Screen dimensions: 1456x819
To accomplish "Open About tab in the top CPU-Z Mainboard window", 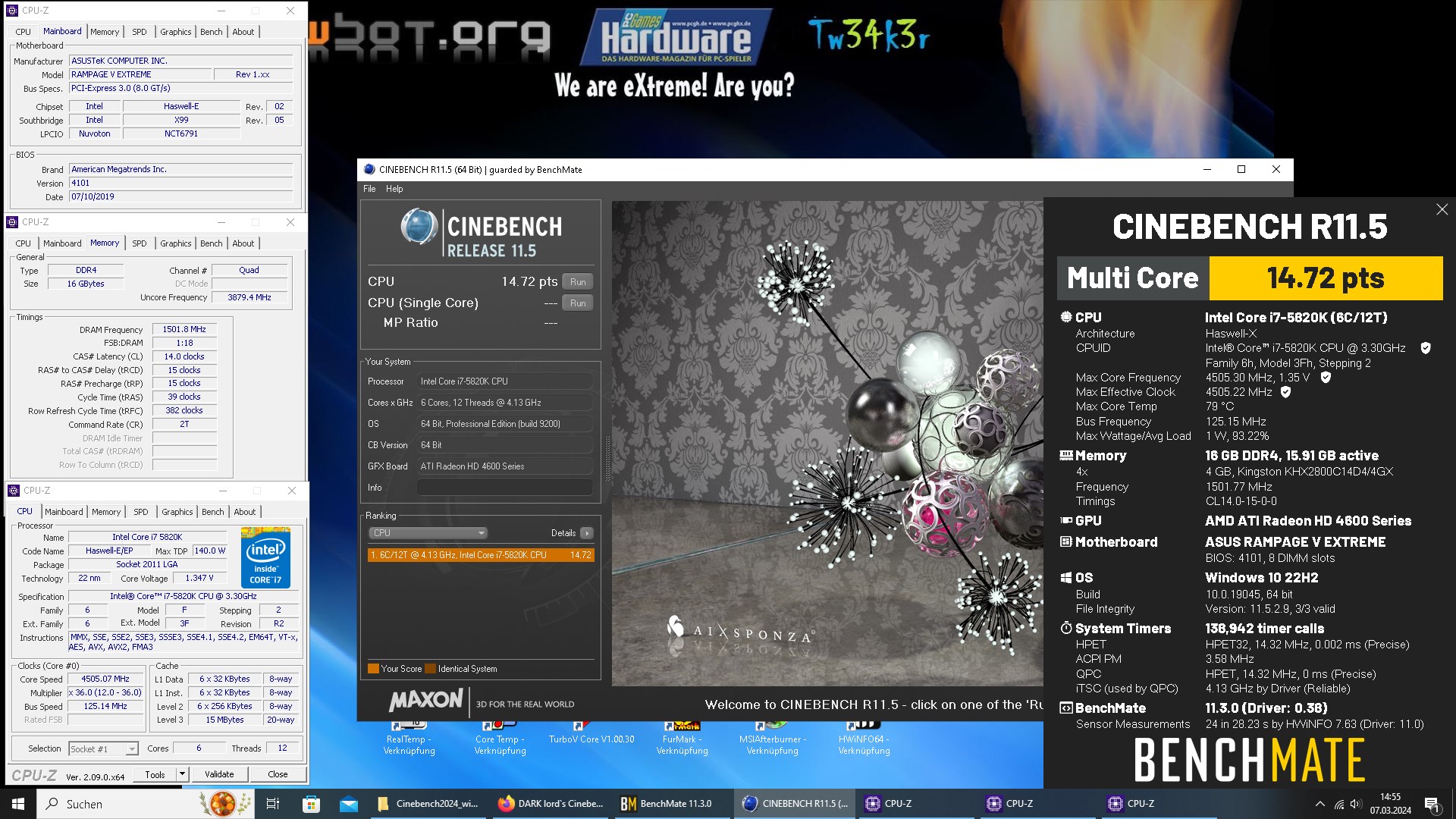I will click(243, 32).
